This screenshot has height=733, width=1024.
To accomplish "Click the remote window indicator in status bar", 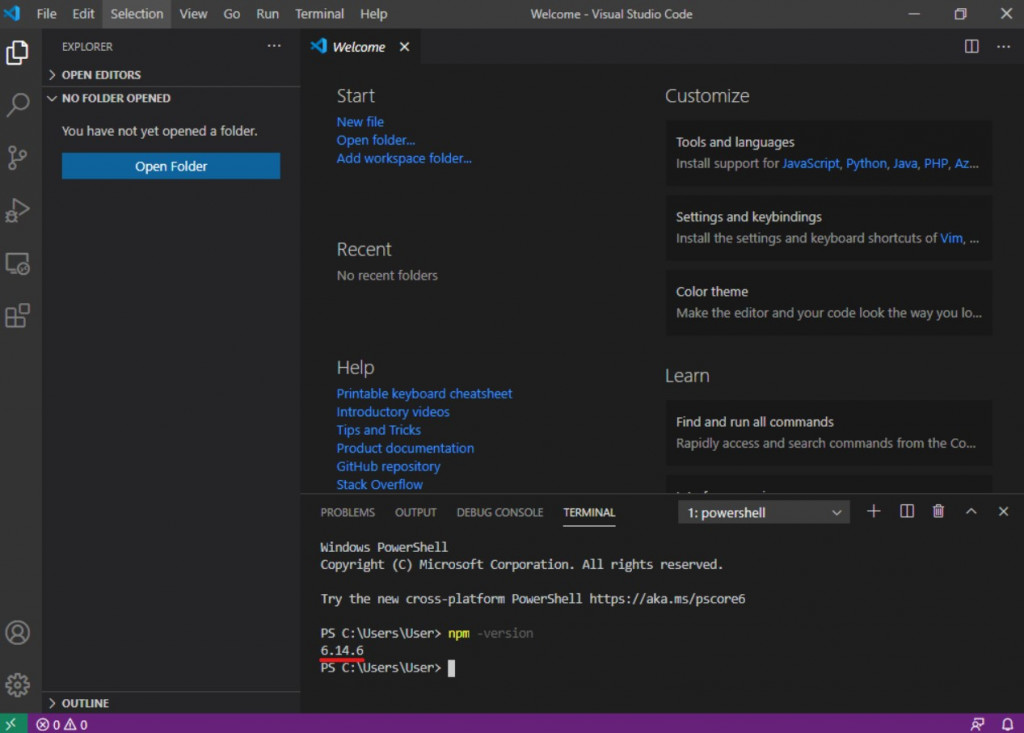I will click(x=11, y=724).
